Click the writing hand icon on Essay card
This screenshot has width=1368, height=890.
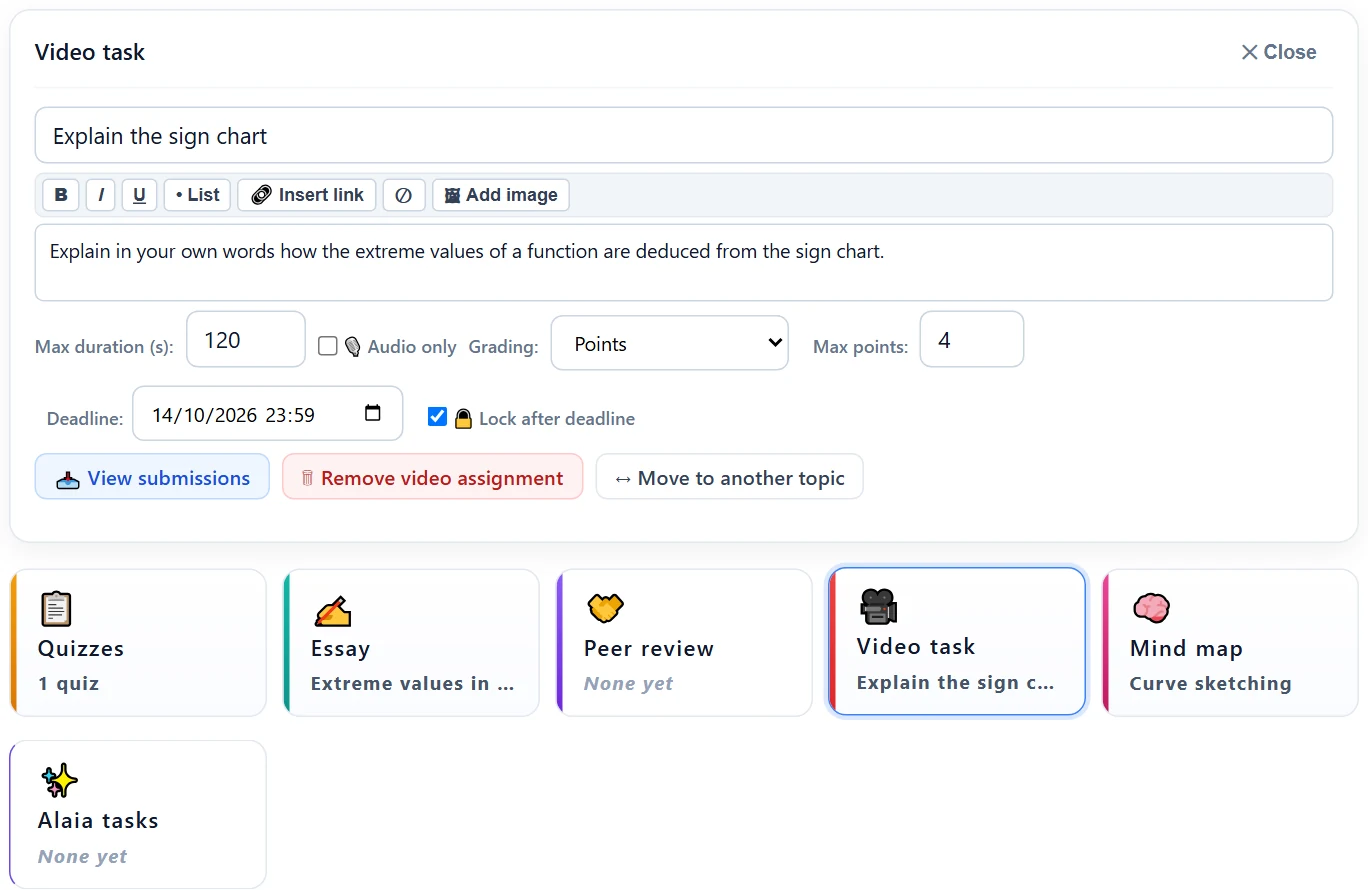click(x=331, y=610)
